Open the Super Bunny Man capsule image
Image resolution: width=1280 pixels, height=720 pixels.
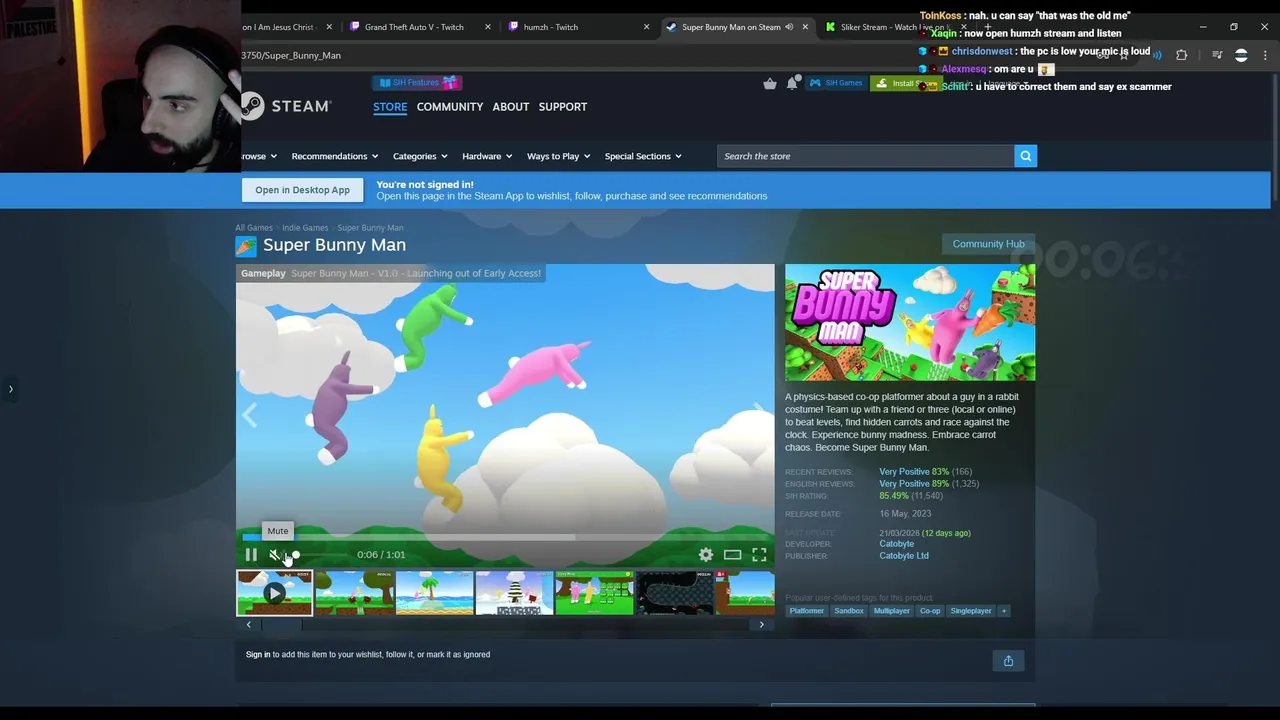910,322
